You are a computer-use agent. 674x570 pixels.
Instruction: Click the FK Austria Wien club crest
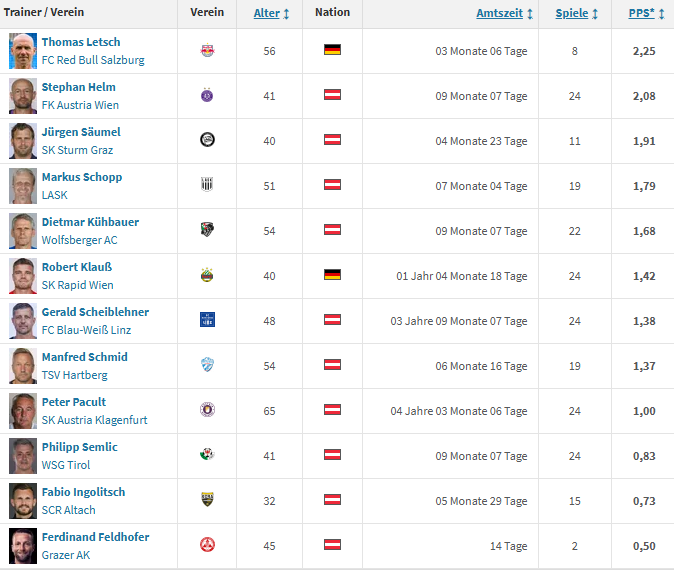(x=207, y=95)
